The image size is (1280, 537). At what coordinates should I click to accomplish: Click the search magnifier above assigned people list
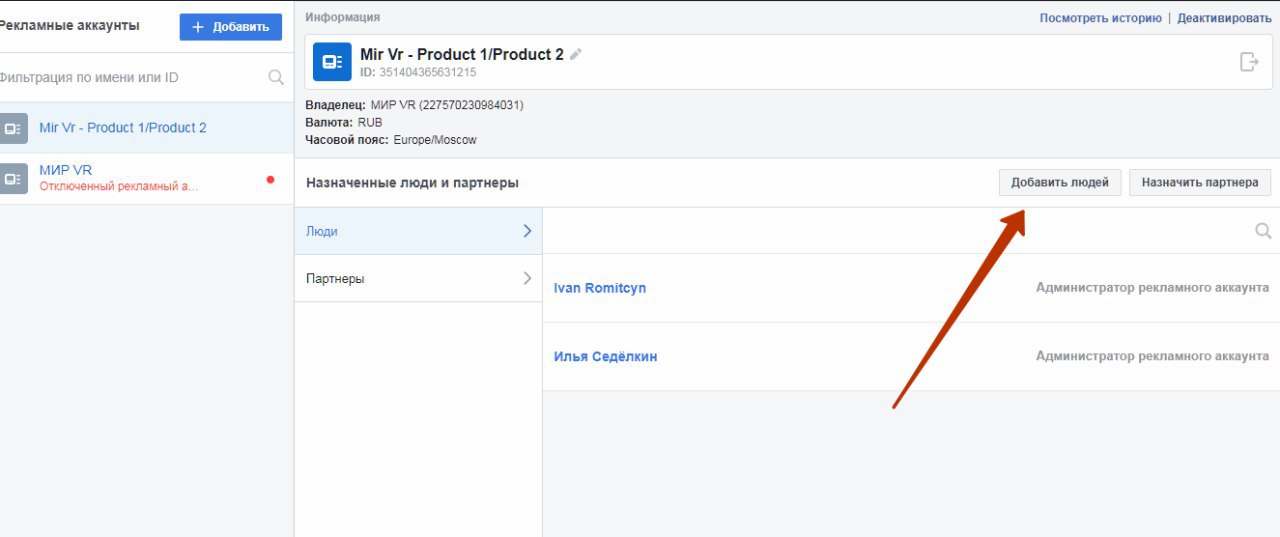(x=1263, y=231)
